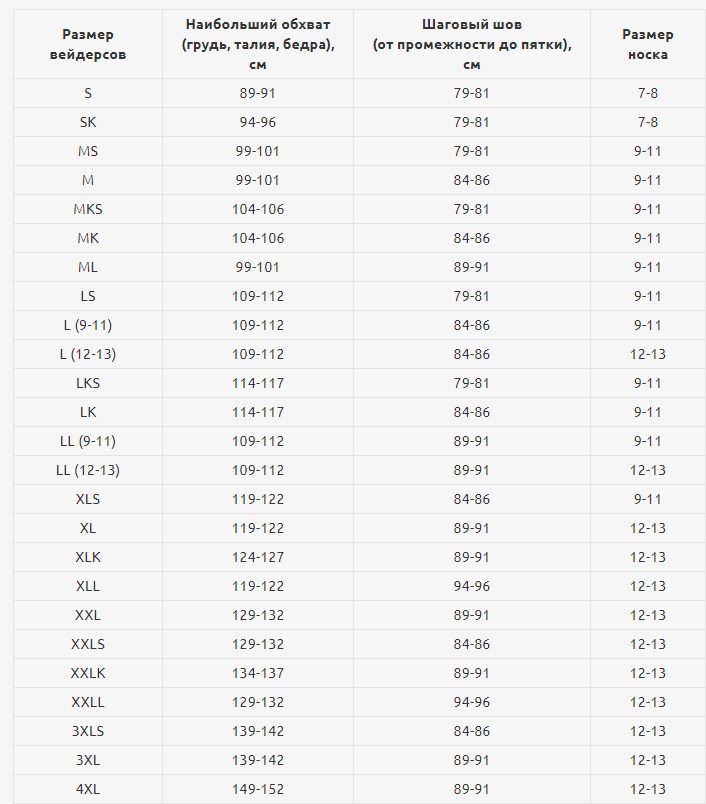
Task: Select the MKS size row label
Action: pos(88,209)
